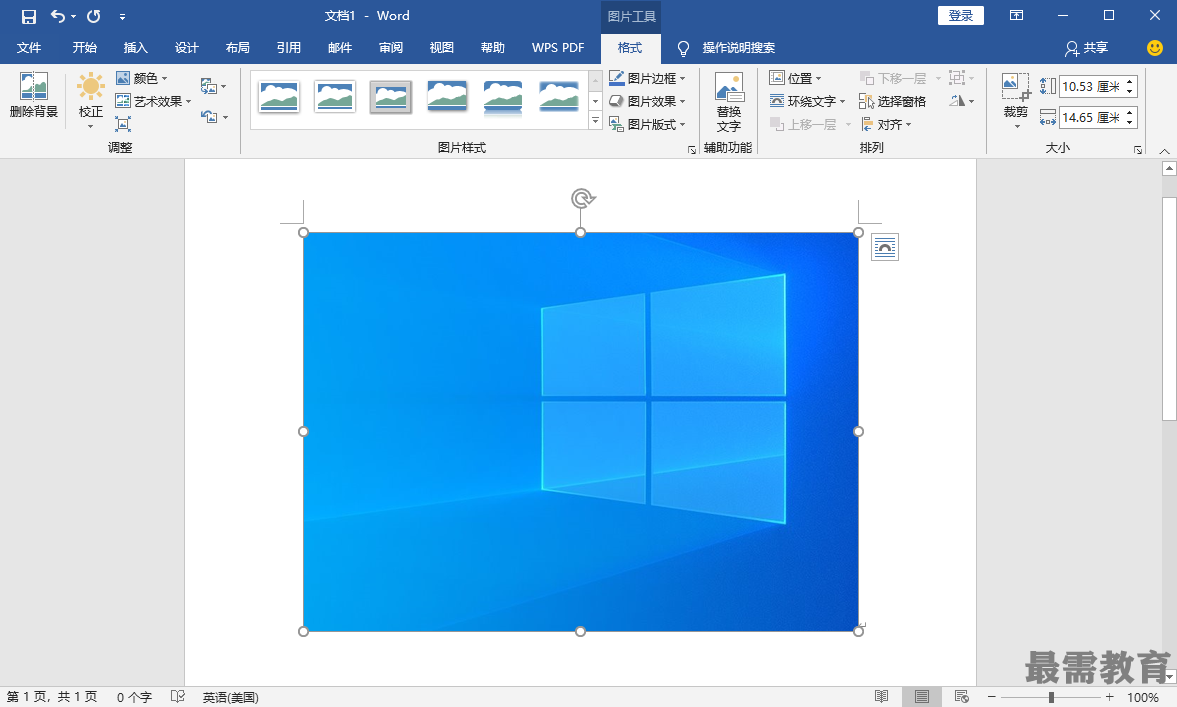Click language indicator 英语(美国)
Viewport: 1177px width, 707px height.
(230, 697)
